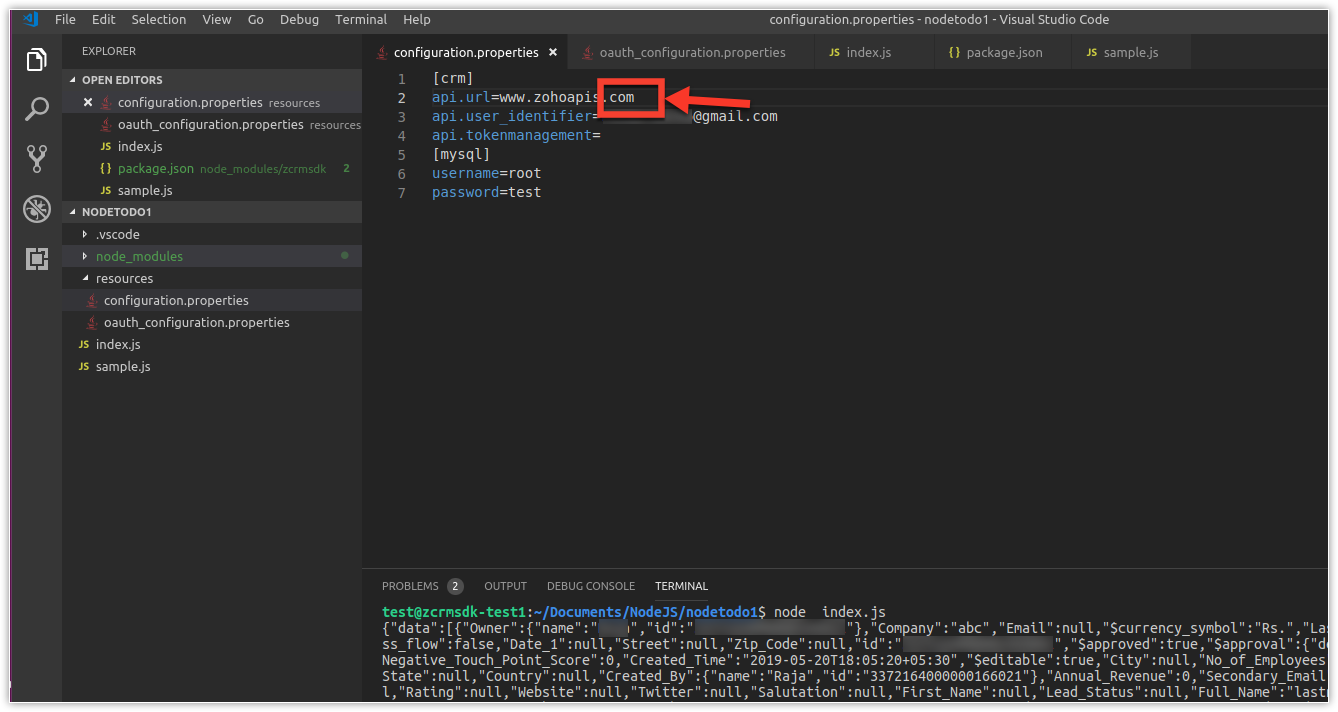
Task: Open package.json from Open Editors list
Action: pyautogui.click(x=212, y=168)
